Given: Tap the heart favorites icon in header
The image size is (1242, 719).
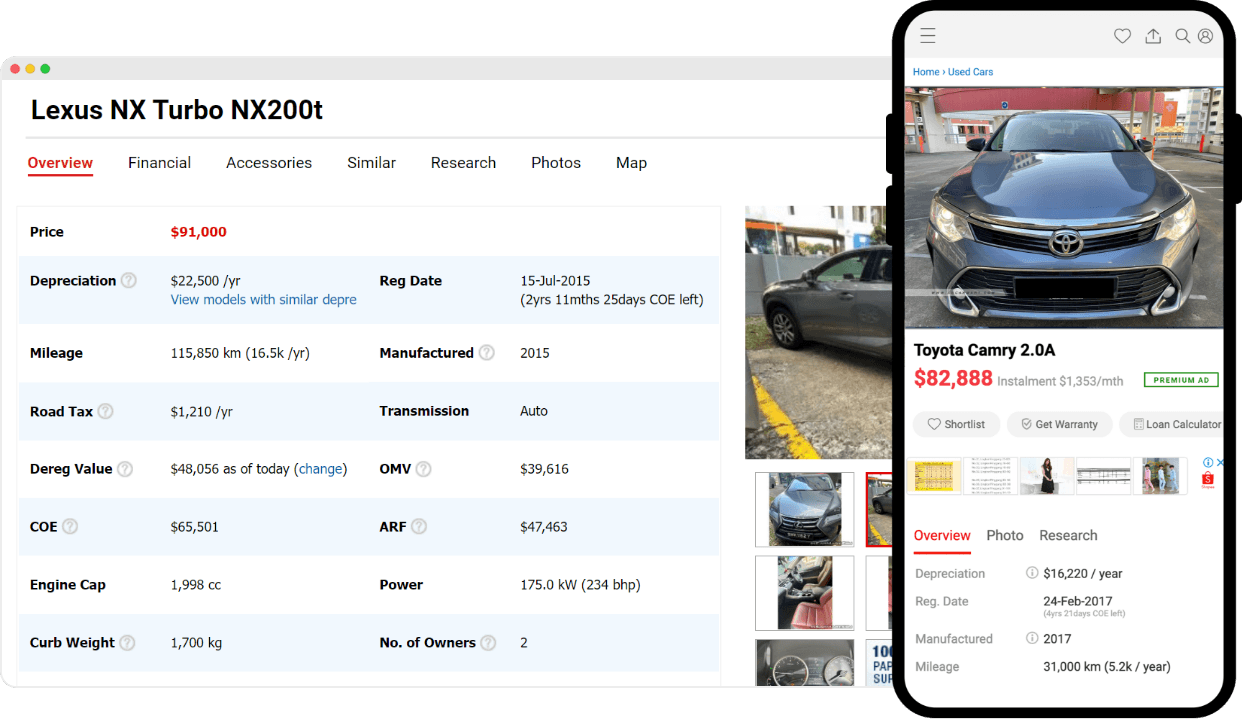Looking at the screenshot, I should [x=1122, y=36].
